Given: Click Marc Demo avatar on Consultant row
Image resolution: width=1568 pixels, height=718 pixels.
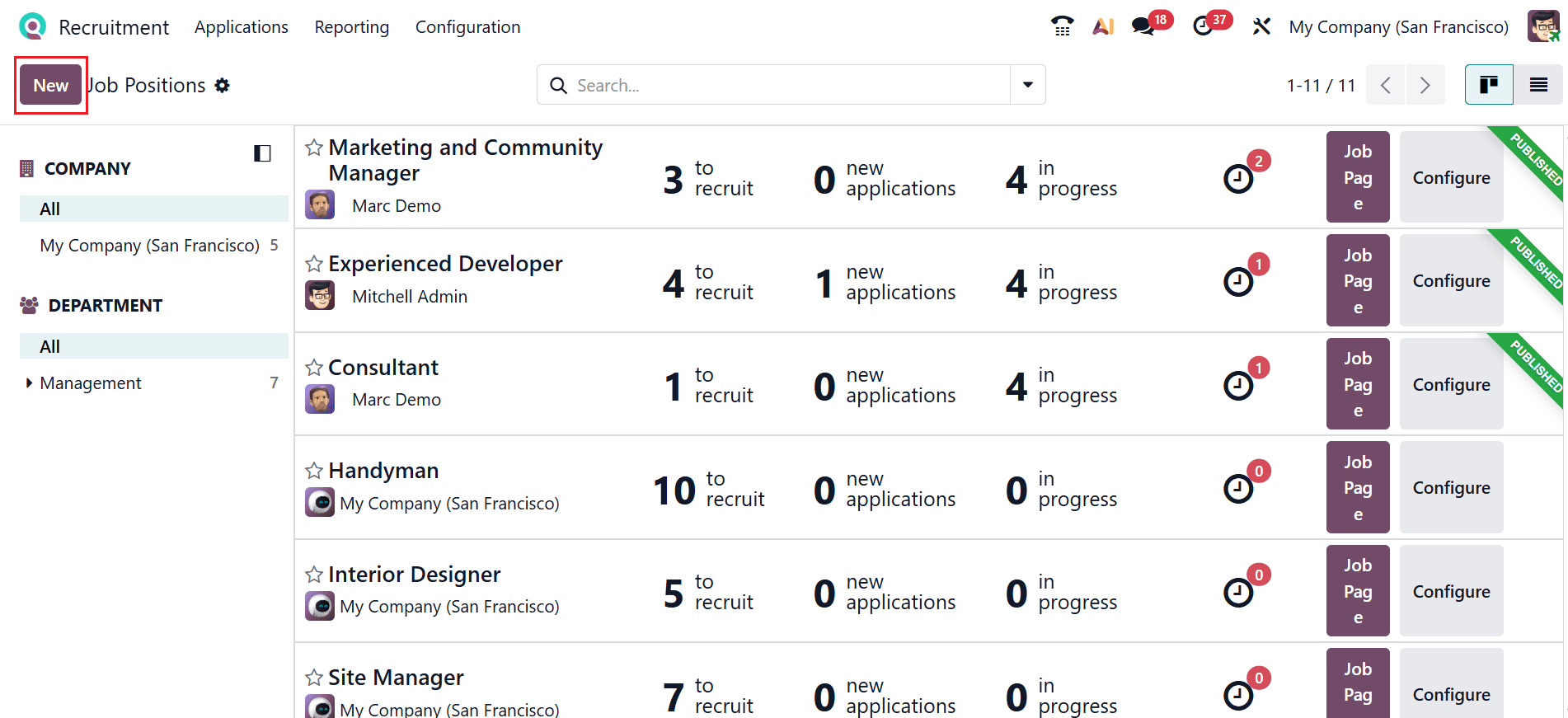Looking at the screenshot, I should click(320, 399).
